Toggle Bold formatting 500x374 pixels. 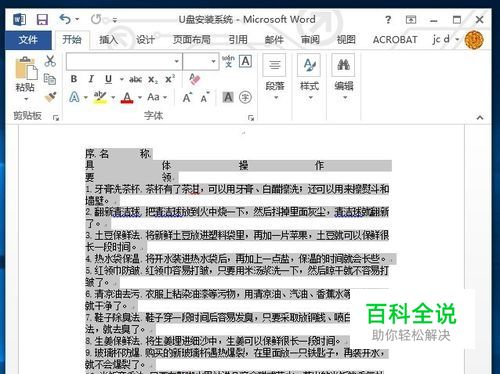(x=74, y=79)
